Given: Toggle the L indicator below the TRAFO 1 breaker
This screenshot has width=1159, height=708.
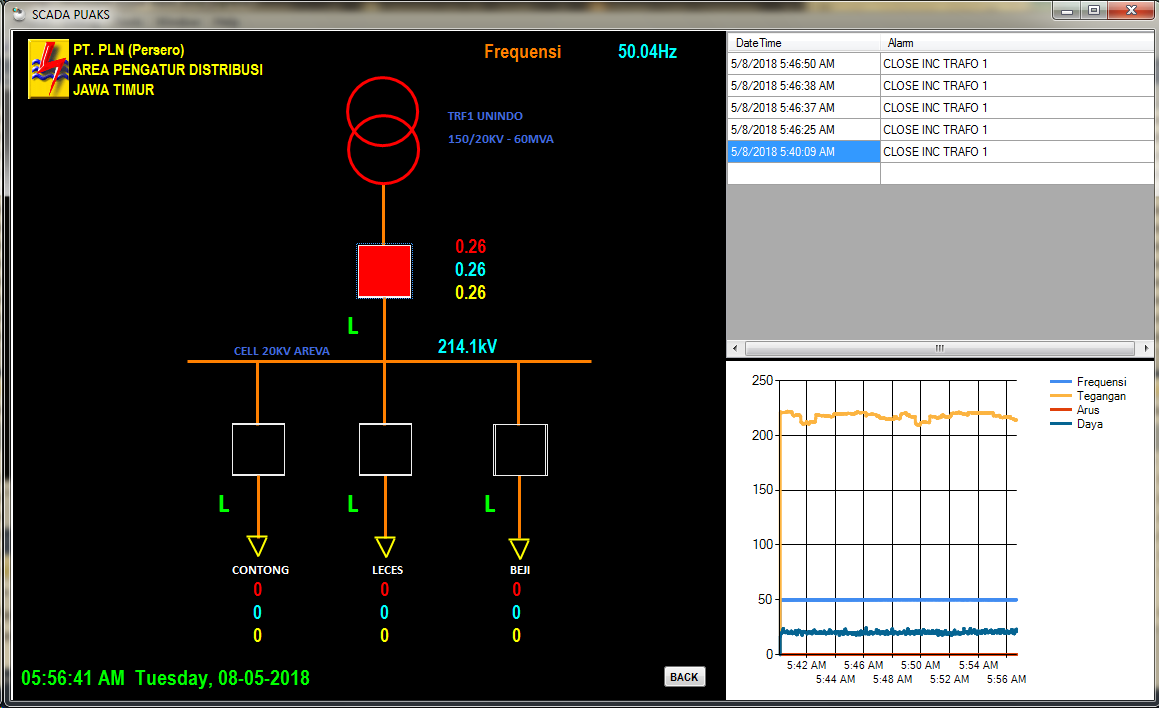Looking at the screenshot, I should click(x=351, y=325).
